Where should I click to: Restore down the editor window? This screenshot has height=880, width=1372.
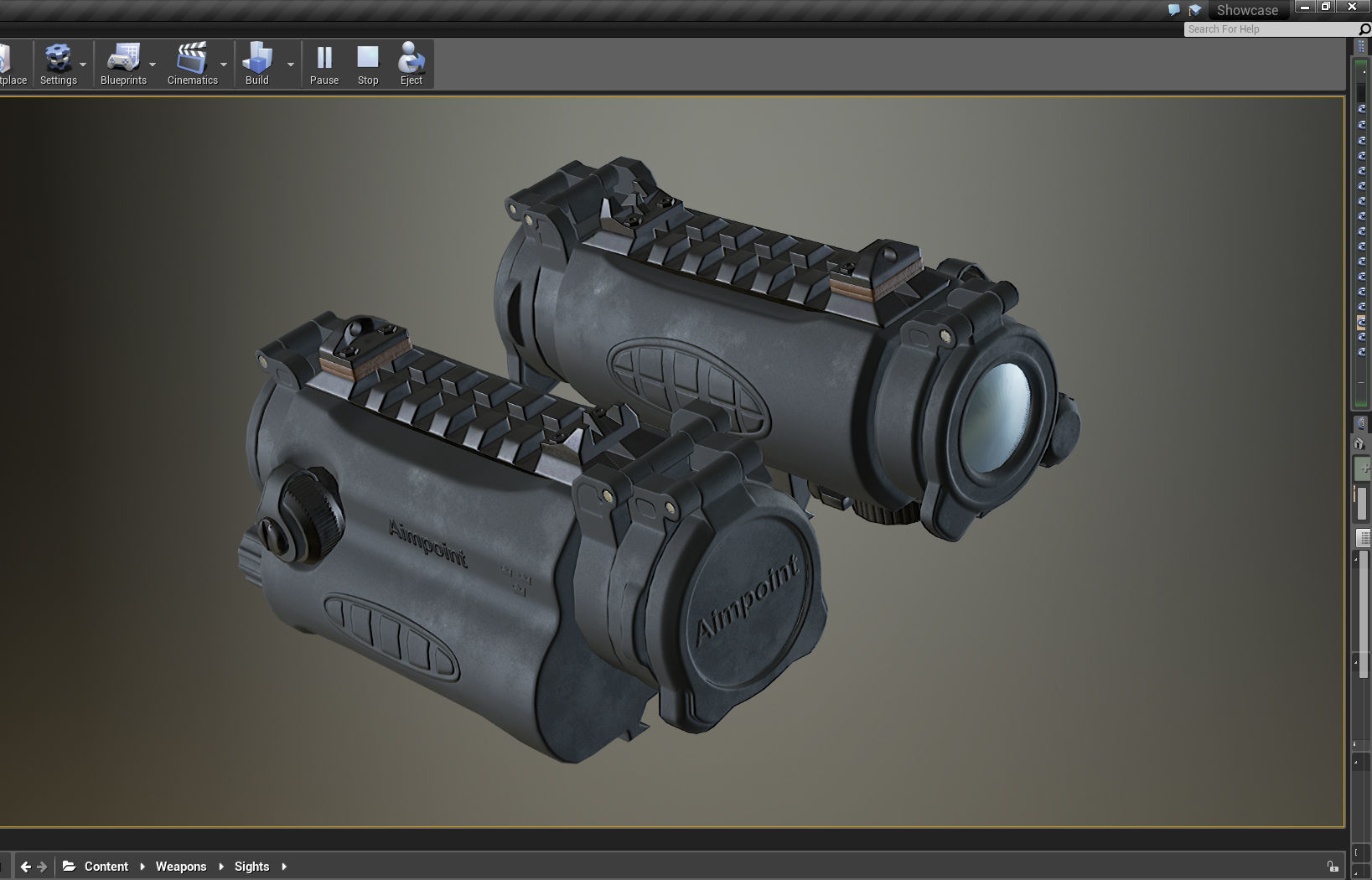pyautogui.click(x=1326, y=7)
